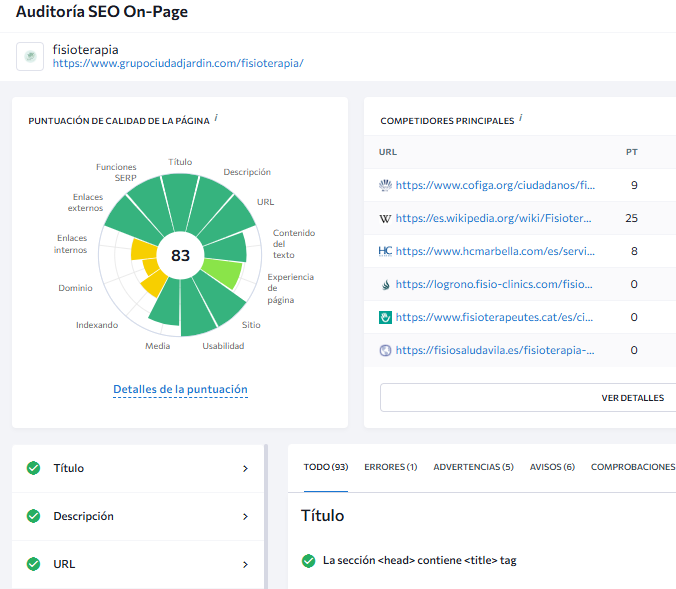
Task: Switch to the ADVERTENCIAS (5) tab
Action: [x=473, y=467]
